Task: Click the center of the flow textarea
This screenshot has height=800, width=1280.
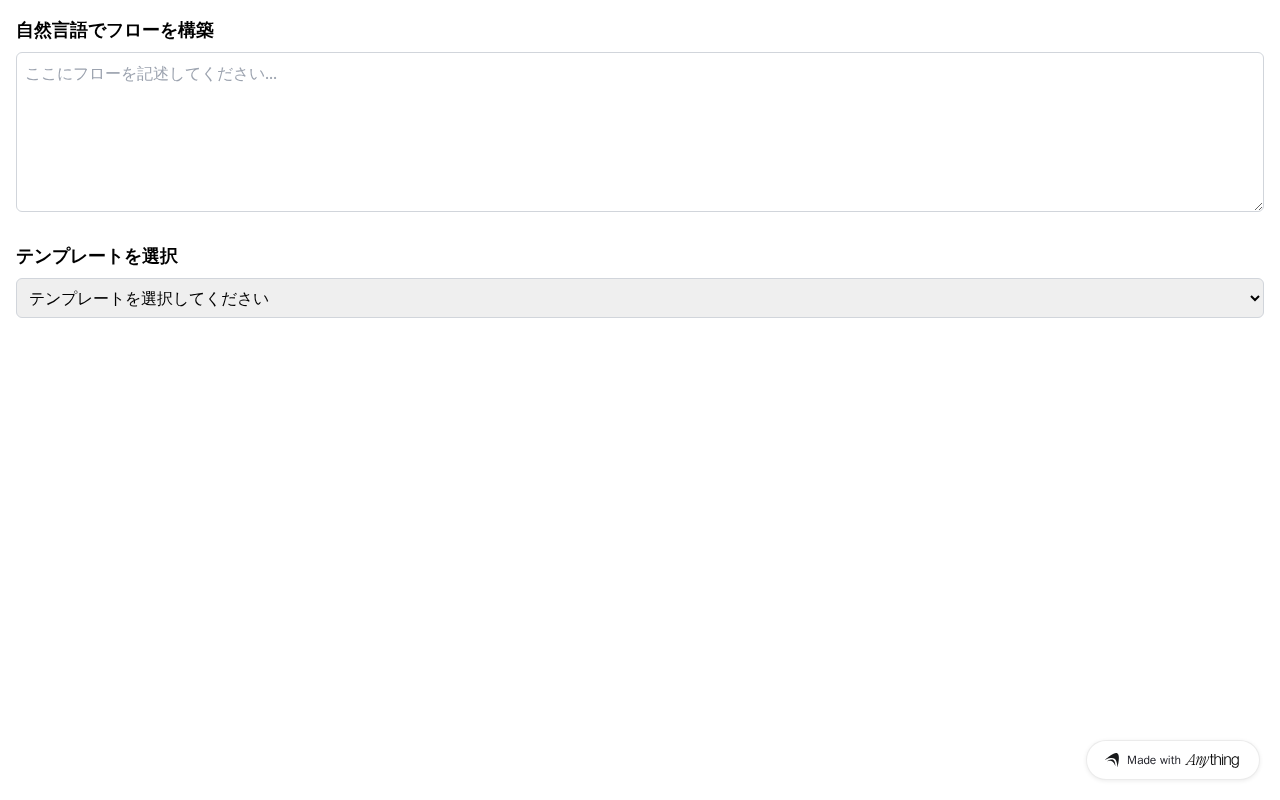Action: 640,132
